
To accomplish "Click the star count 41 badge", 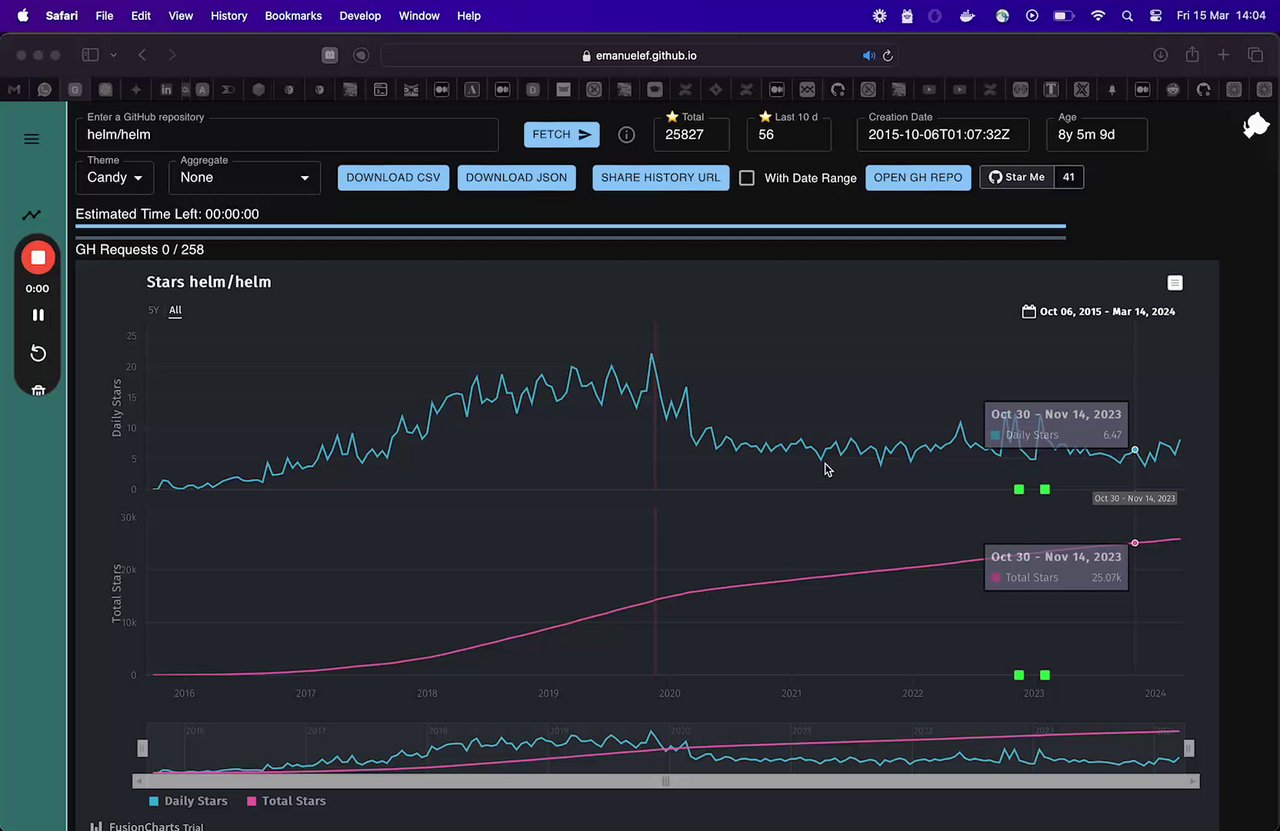I will click(1069, 178).
